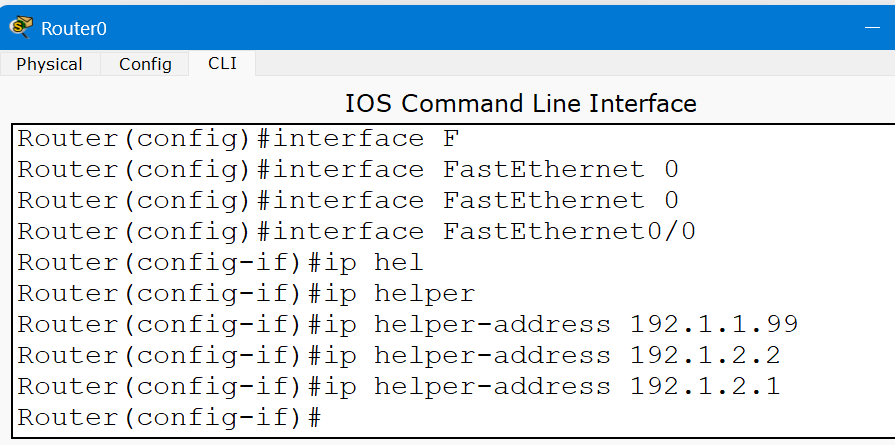This screenshot has width=895, height=445.
Task: Click the 'interface F' command line
Action: [238, 139]
